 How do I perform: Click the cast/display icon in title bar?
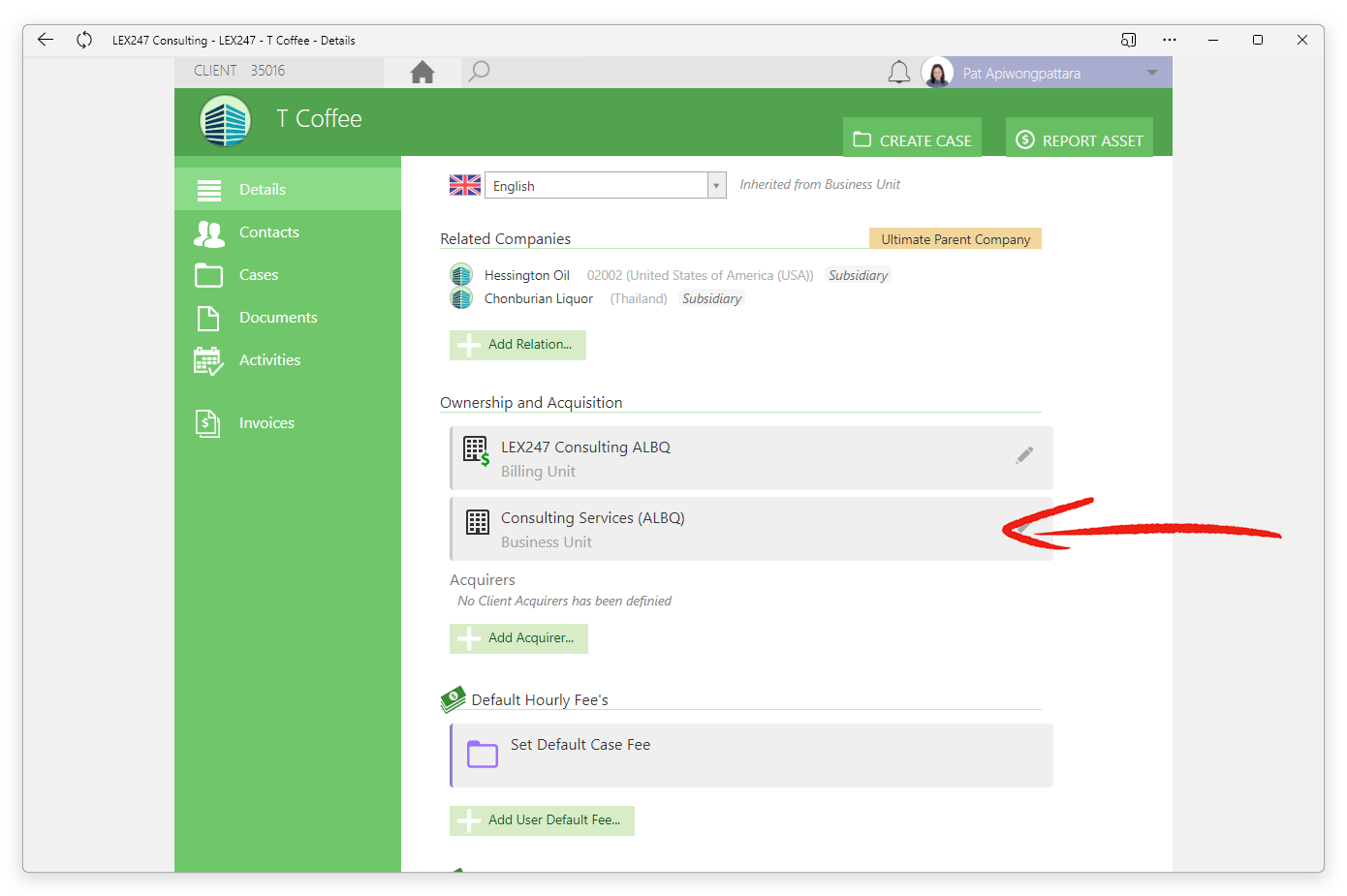click(1129, 40)
